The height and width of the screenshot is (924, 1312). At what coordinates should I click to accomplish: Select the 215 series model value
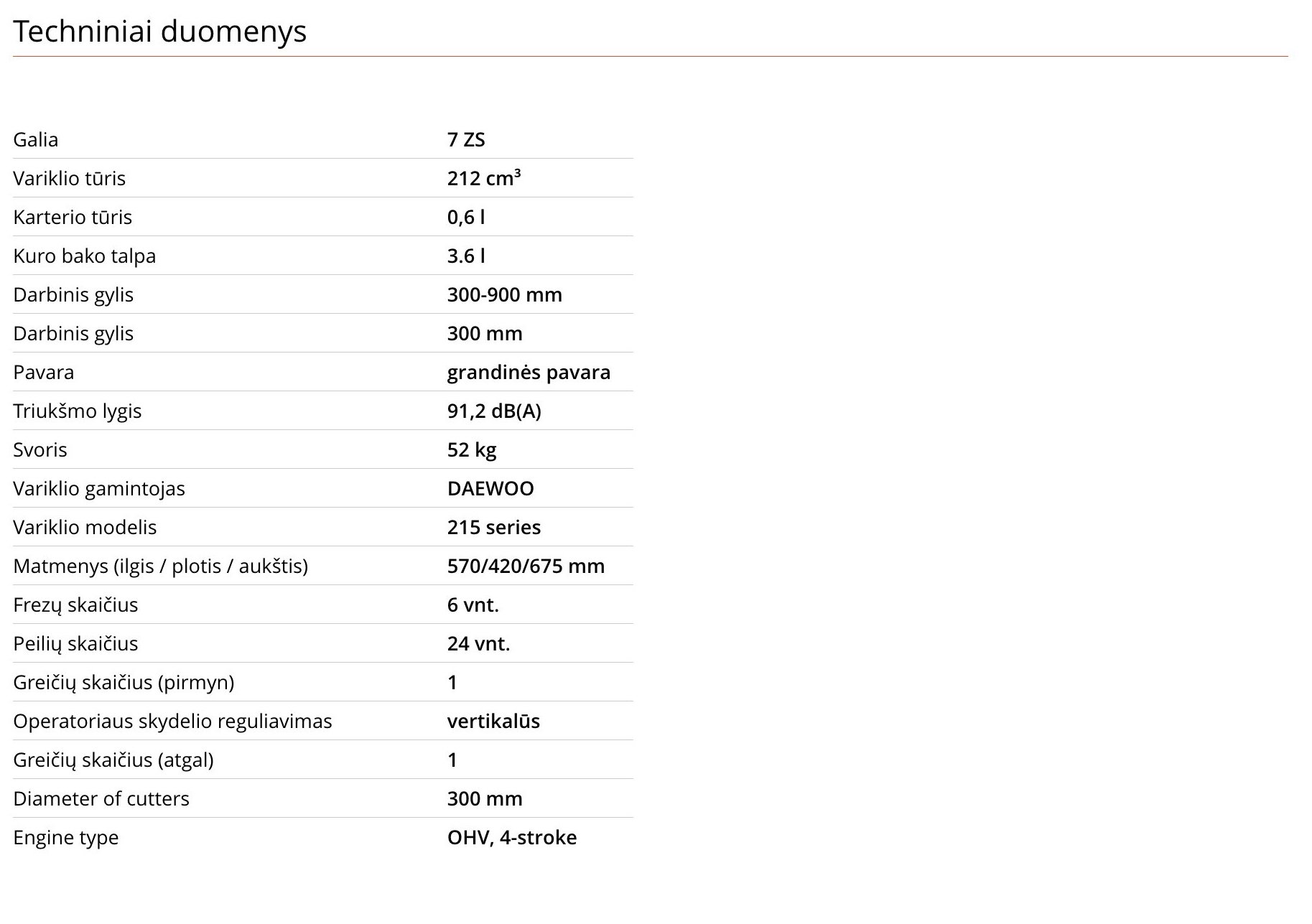coord(494,527)
